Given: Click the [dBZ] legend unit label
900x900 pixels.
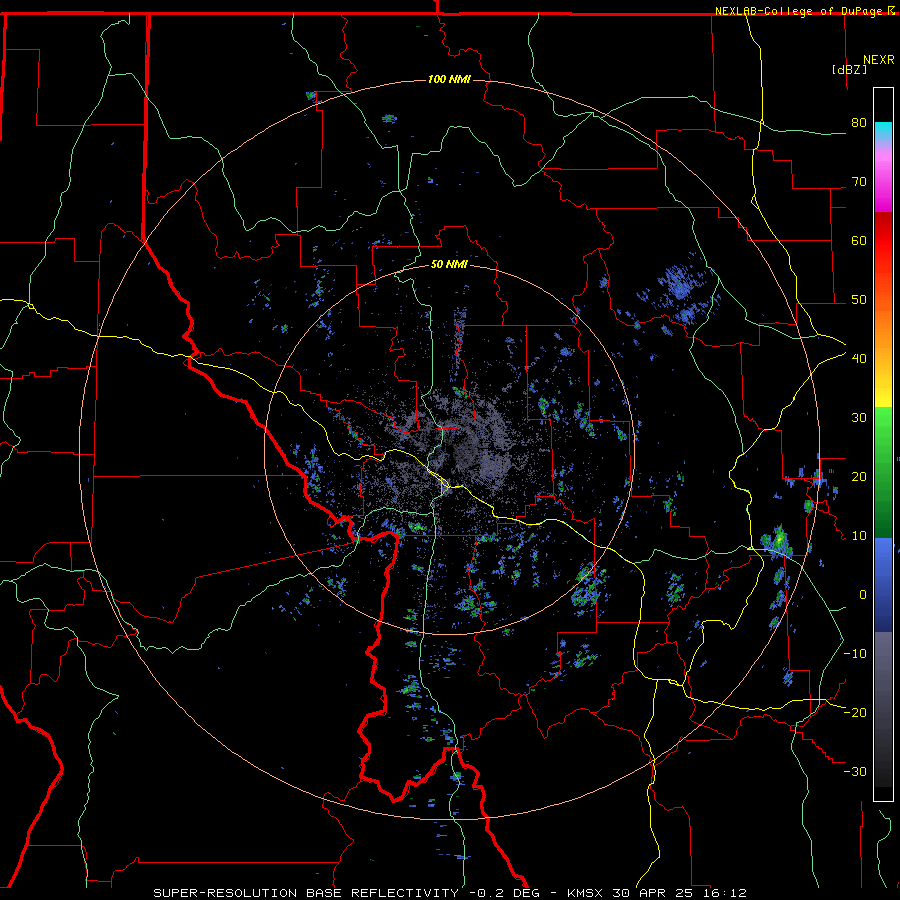Looking at the screenshot, I should [x=849, y=69].
